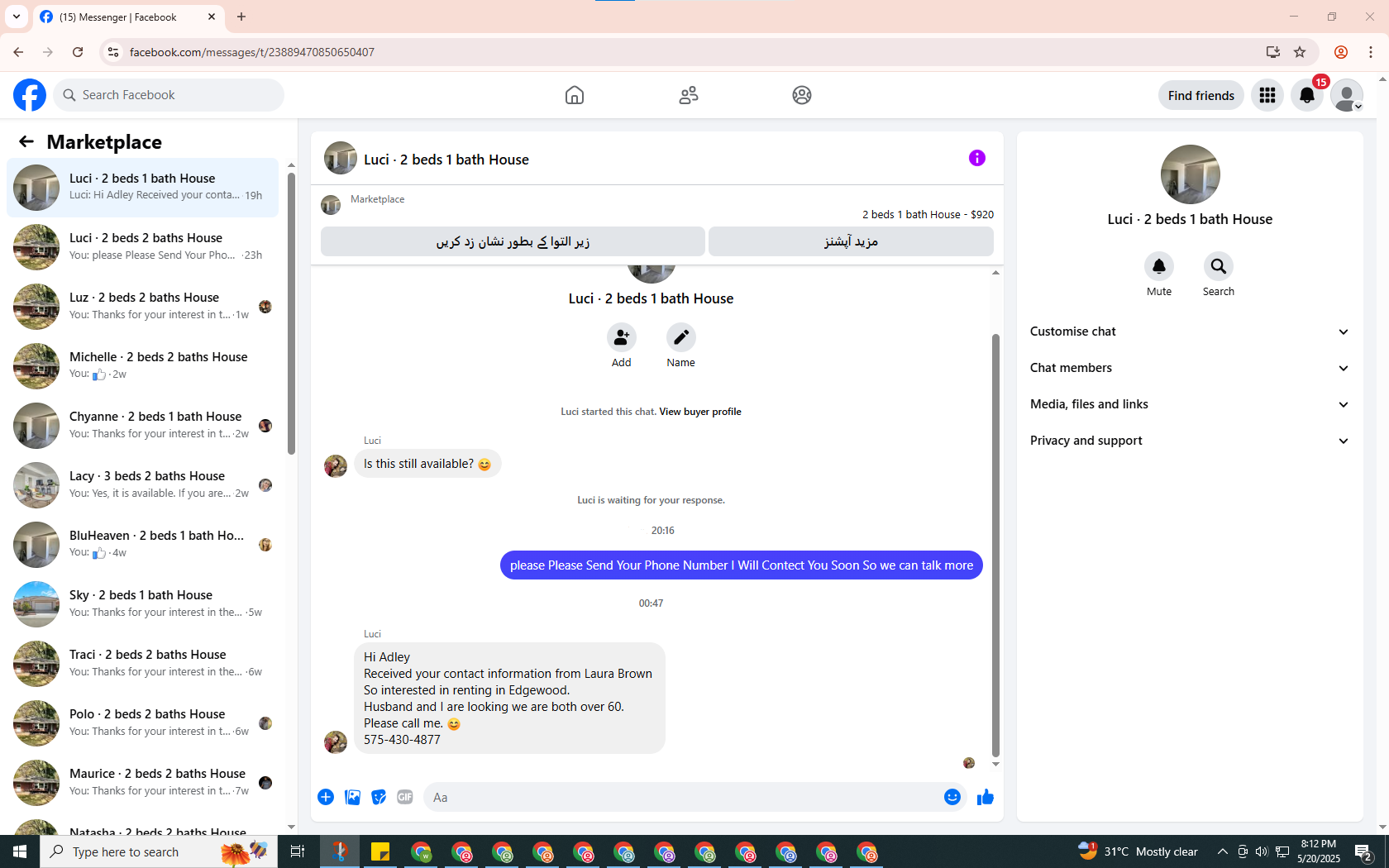This screenshot has height=868, width=1389.
Task: Click View buyer profile link
Action: (700, 412)
